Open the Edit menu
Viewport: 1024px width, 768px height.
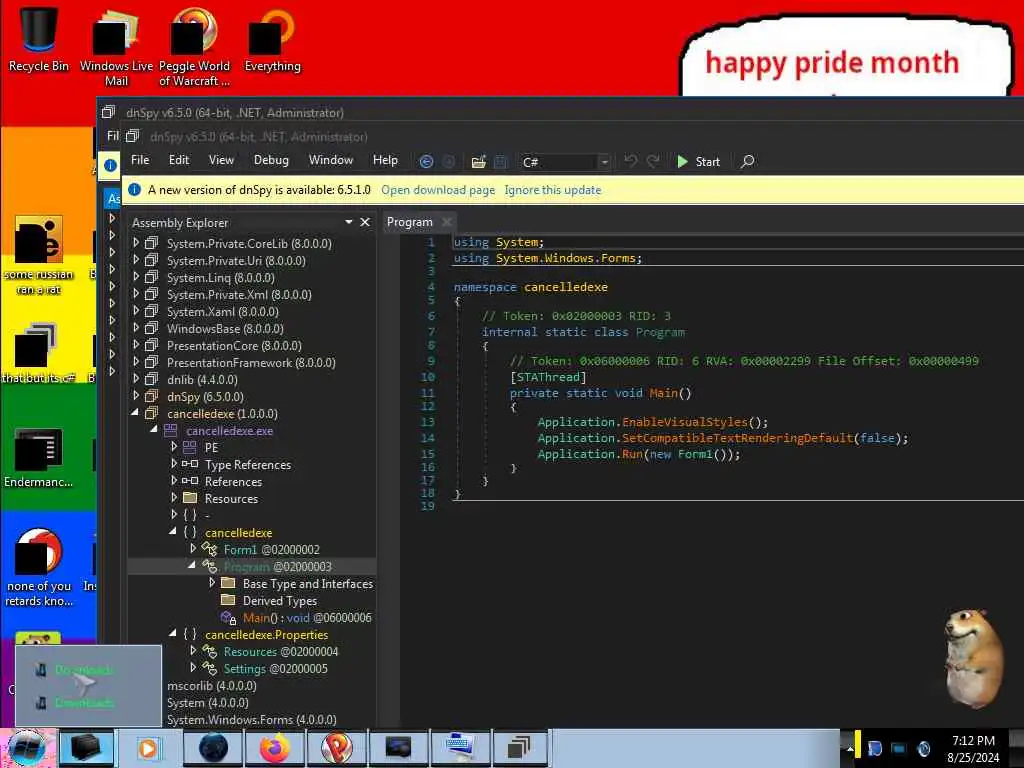click(178, 160)
